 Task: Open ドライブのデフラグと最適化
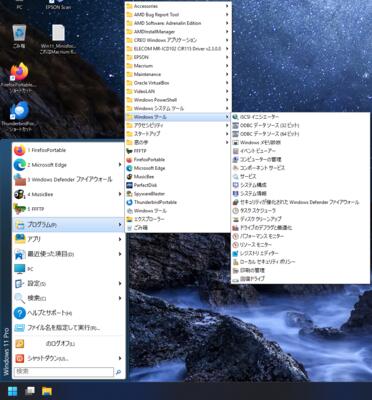point(301,228)
